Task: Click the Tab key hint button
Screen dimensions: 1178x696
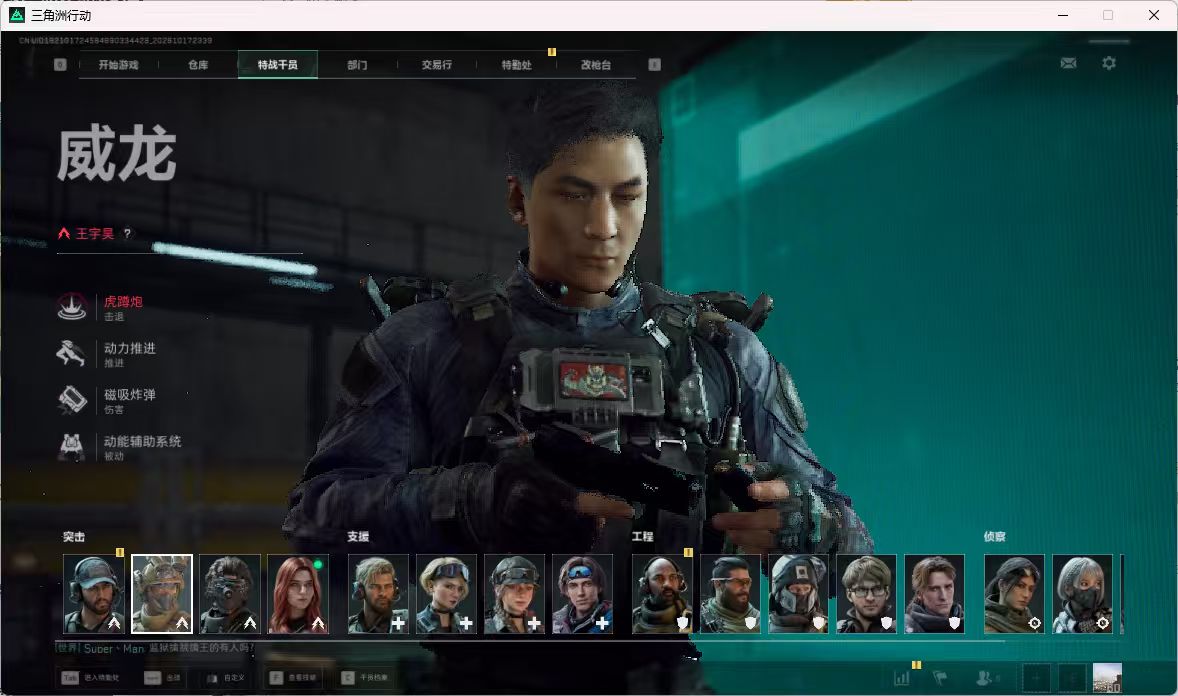Action: pyautogui.click(x=91, y=678)
